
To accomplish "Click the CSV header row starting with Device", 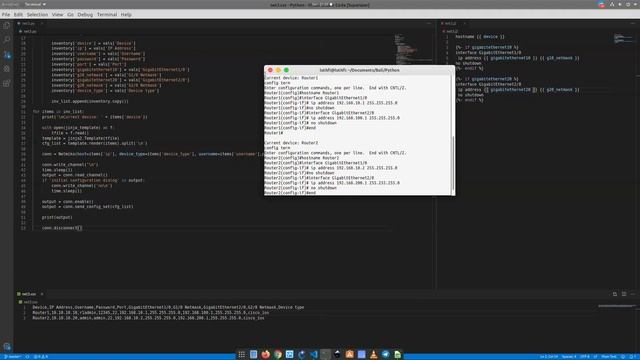I will pyautogui.click(x=168, y=307).
